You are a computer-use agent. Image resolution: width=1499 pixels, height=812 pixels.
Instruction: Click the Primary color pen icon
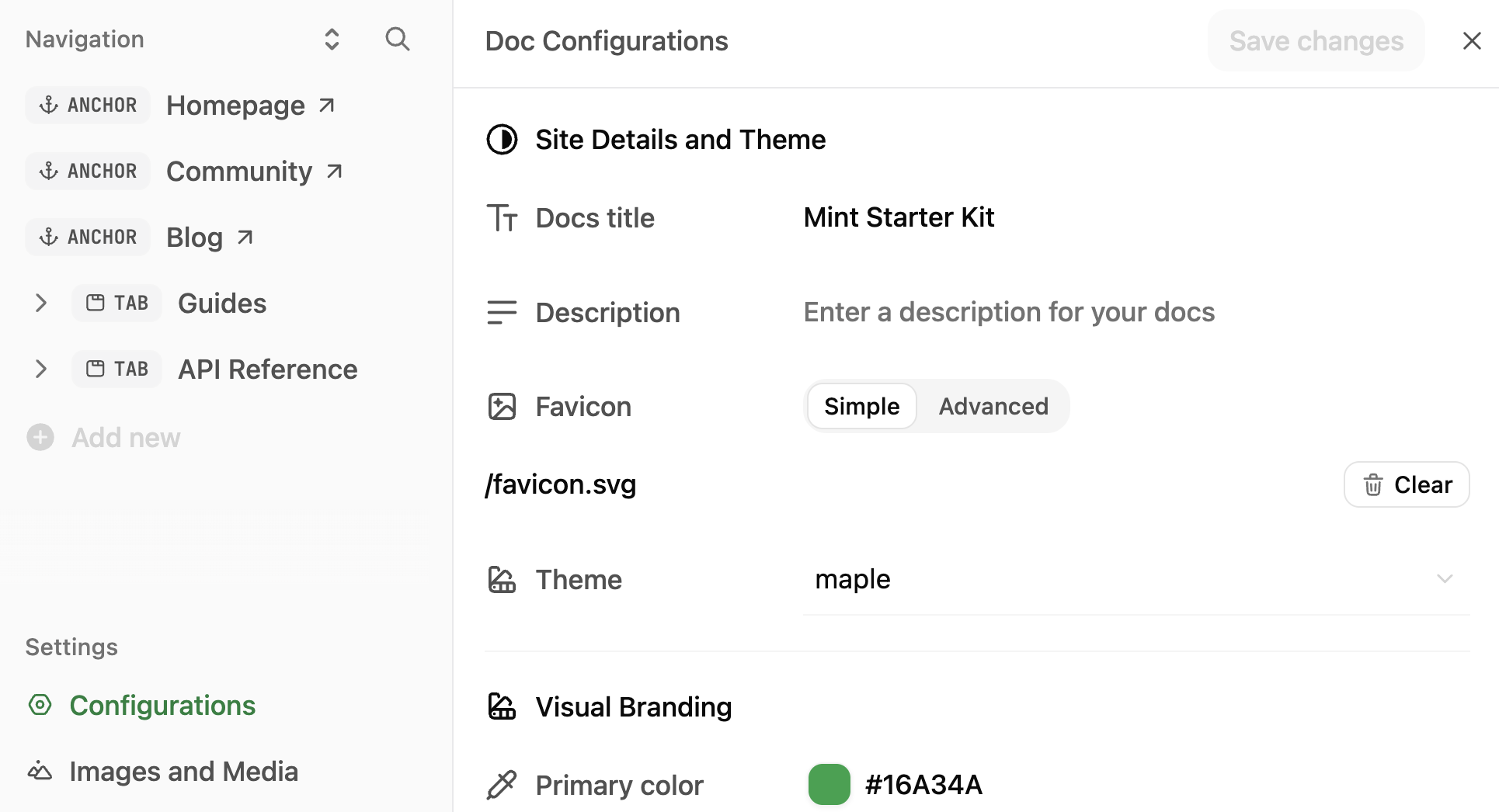(503, 785)
